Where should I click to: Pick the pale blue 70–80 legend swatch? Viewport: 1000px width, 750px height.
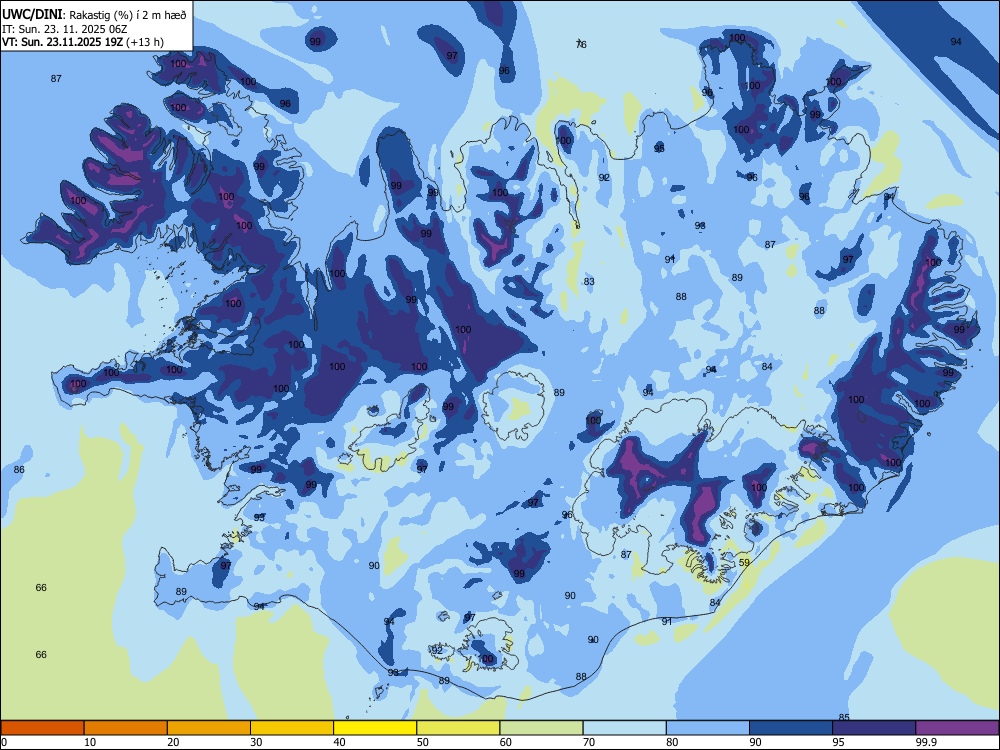(625, 728)
